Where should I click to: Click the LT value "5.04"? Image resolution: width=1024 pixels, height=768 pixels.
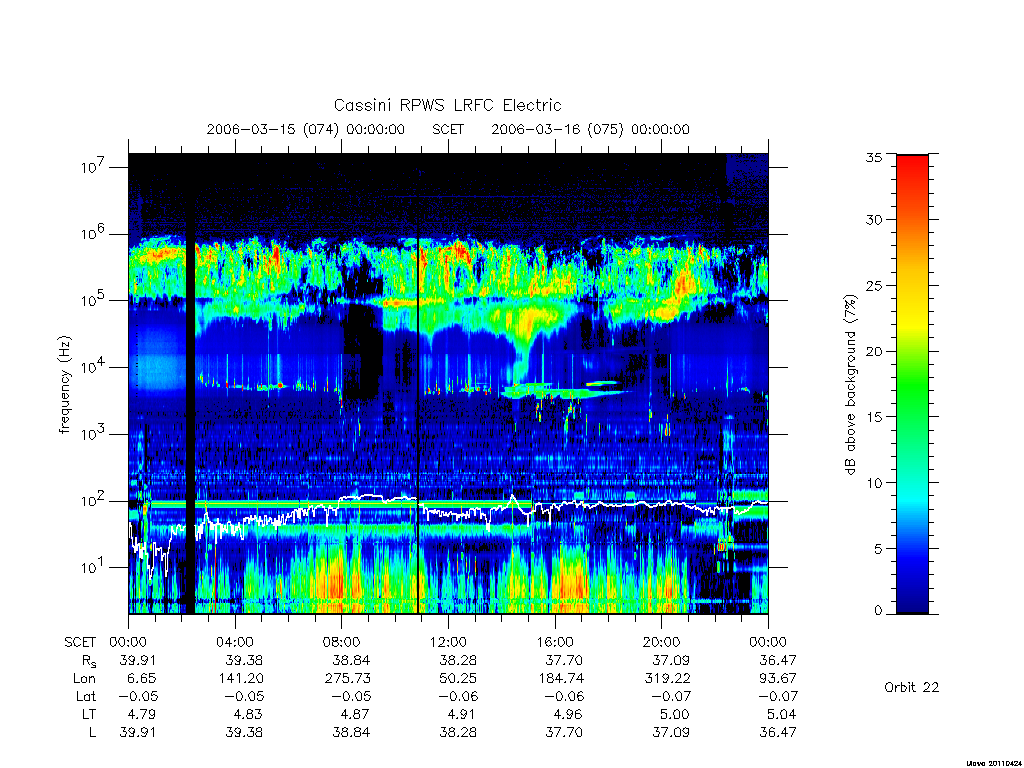pos(783,714)
